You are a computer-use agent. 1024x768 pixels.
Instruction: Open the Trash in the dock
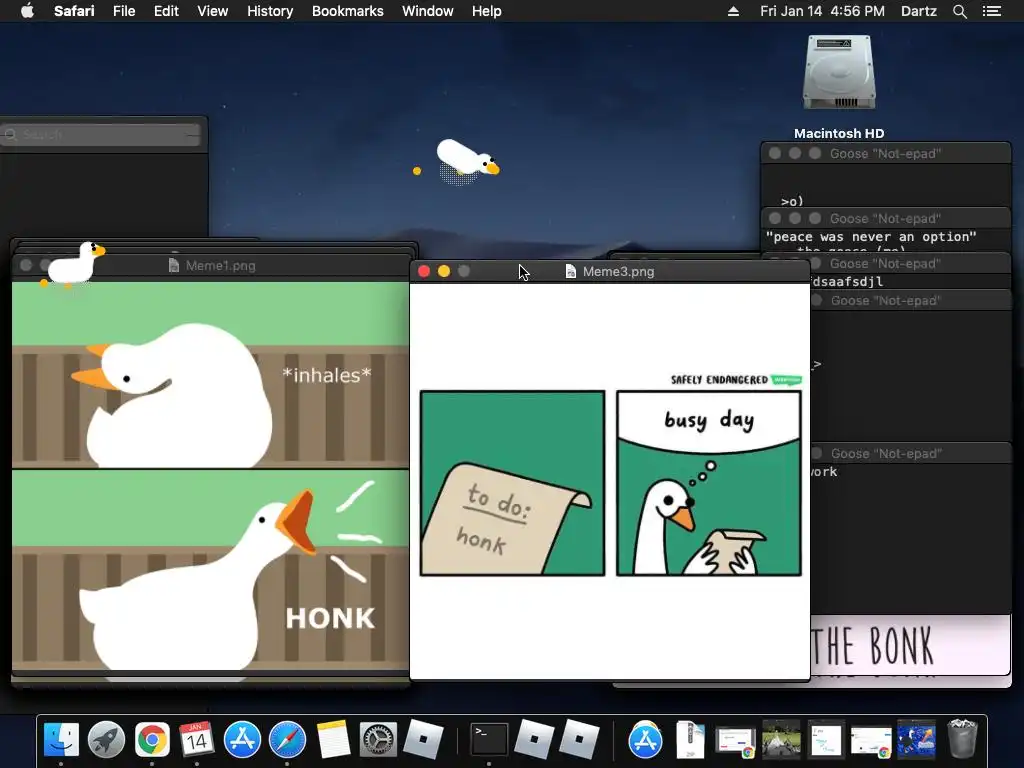(x=962, y=738)
